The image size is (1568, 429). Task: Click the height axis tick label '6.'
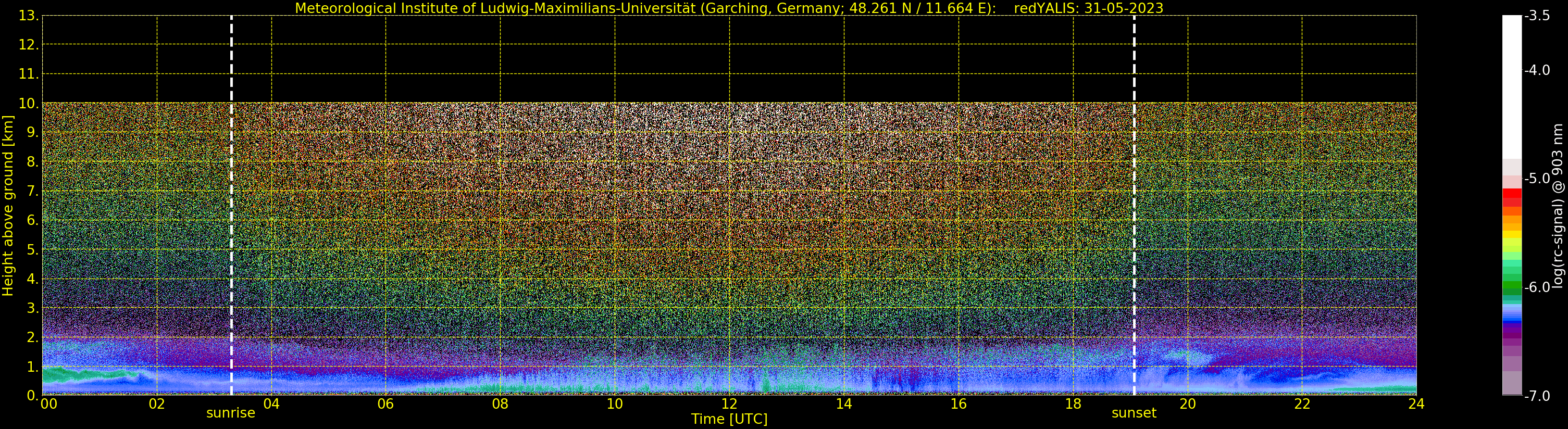pyautogui.click(x=32, y=220)
